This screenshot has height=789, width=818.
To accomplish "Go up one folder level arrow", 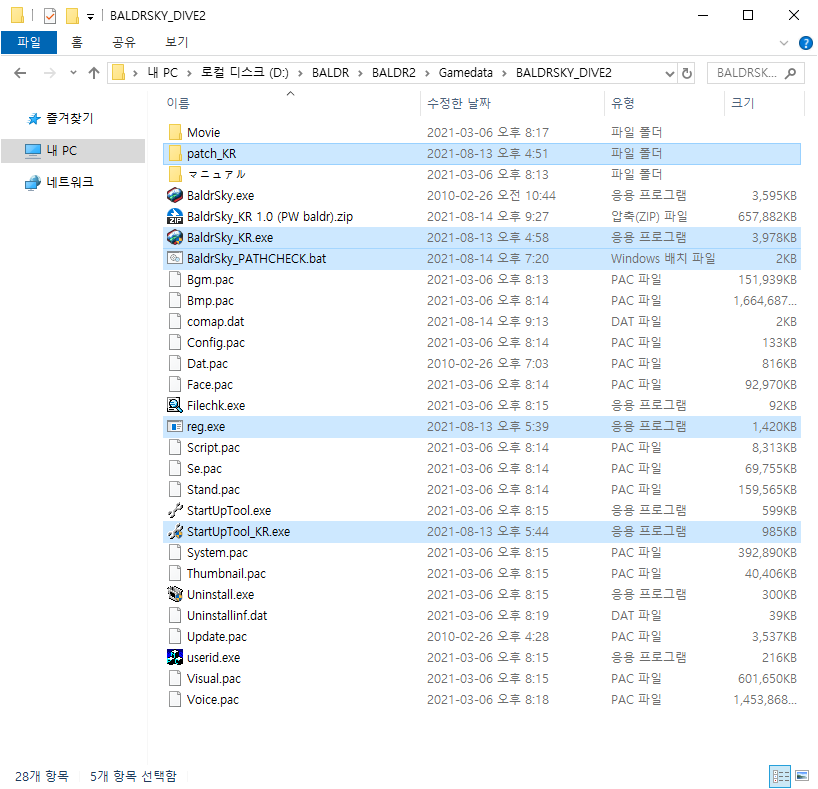I will 94,73.
